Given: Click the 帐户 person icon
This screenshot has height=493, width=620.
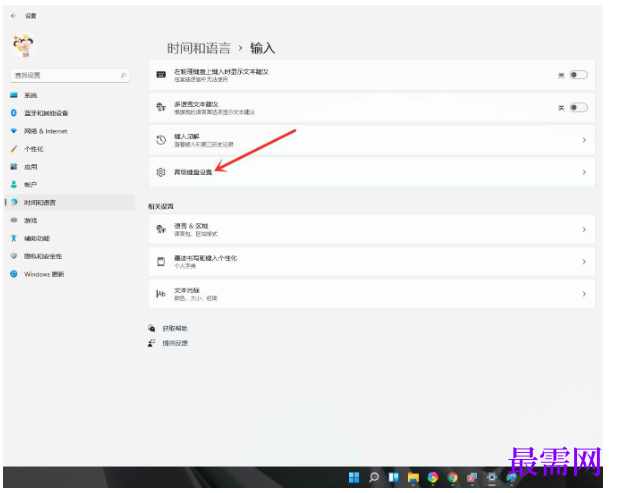Looking at the screenshot, I should point(14,185).
